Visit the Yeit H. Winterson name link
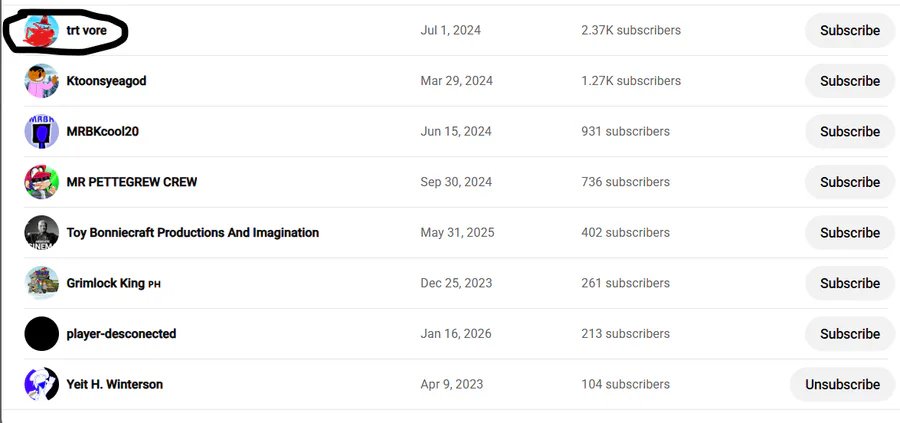900x423 pixels. click(x=114, y=384)
